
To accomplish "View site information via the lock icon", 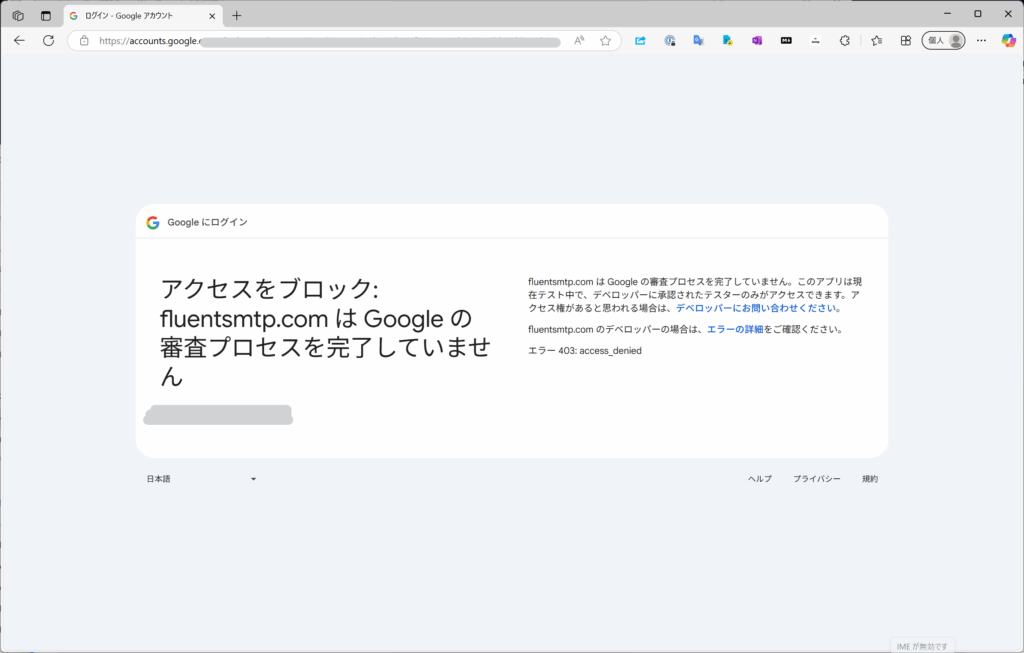I will (84, 40).
